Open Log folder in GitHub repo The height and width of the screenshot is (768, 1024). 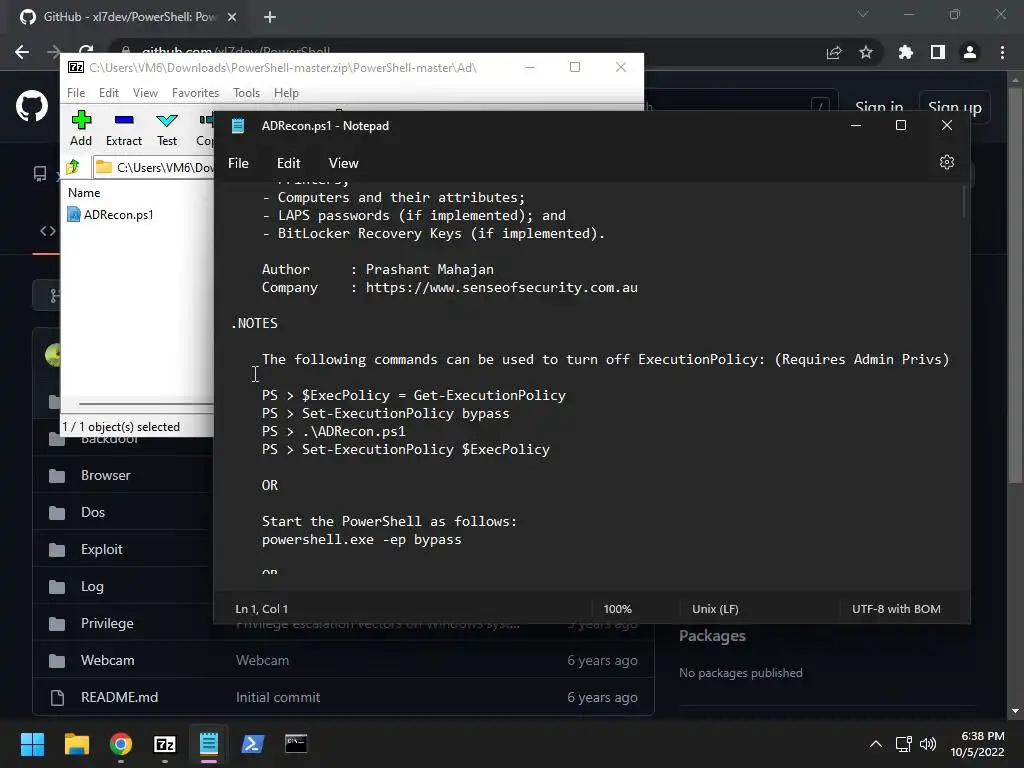[92, 586]
